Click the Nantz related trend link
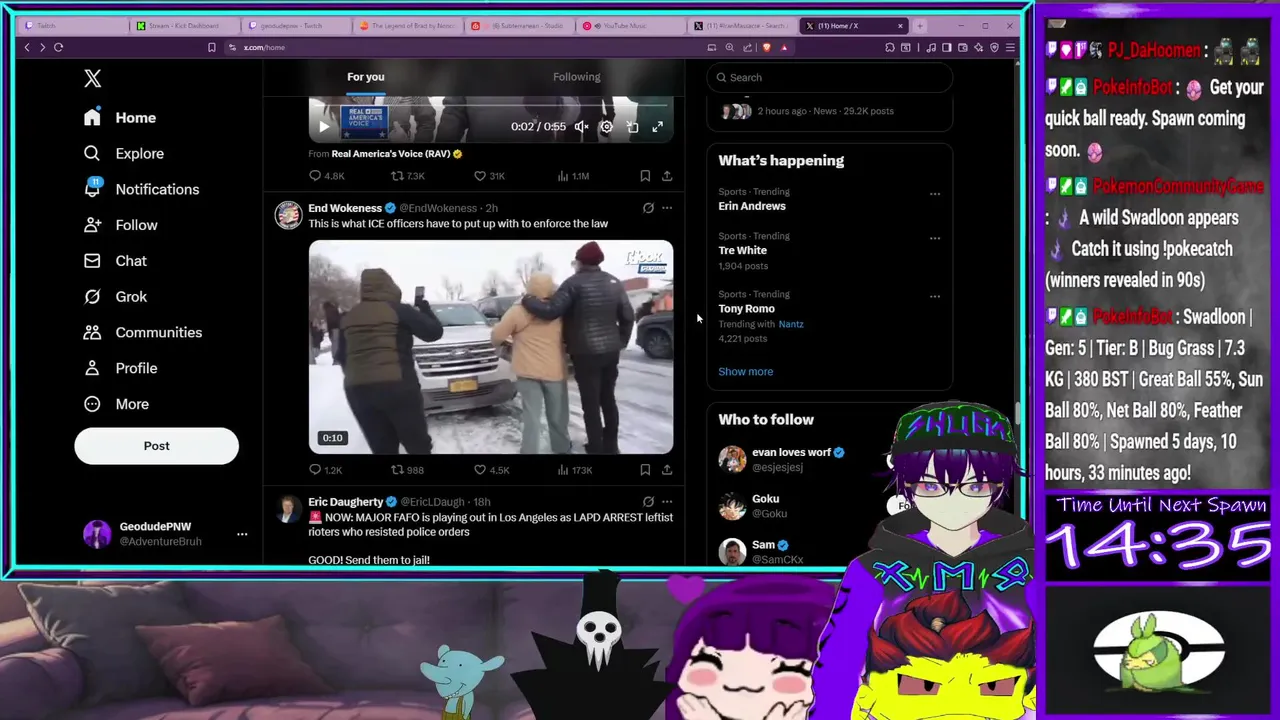The width and height of the screenshot is (1280, 720). (x=791, y=324)
